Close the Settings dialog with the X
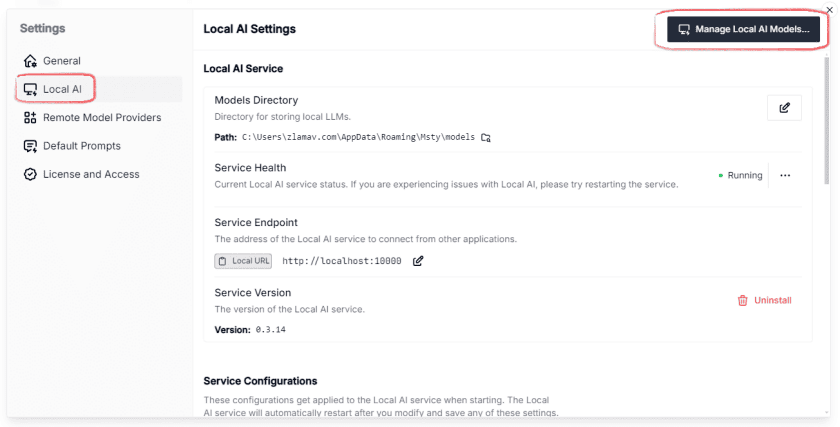Image resolution: width=840 pixels, height=427 pixels. tap(828, 9)
